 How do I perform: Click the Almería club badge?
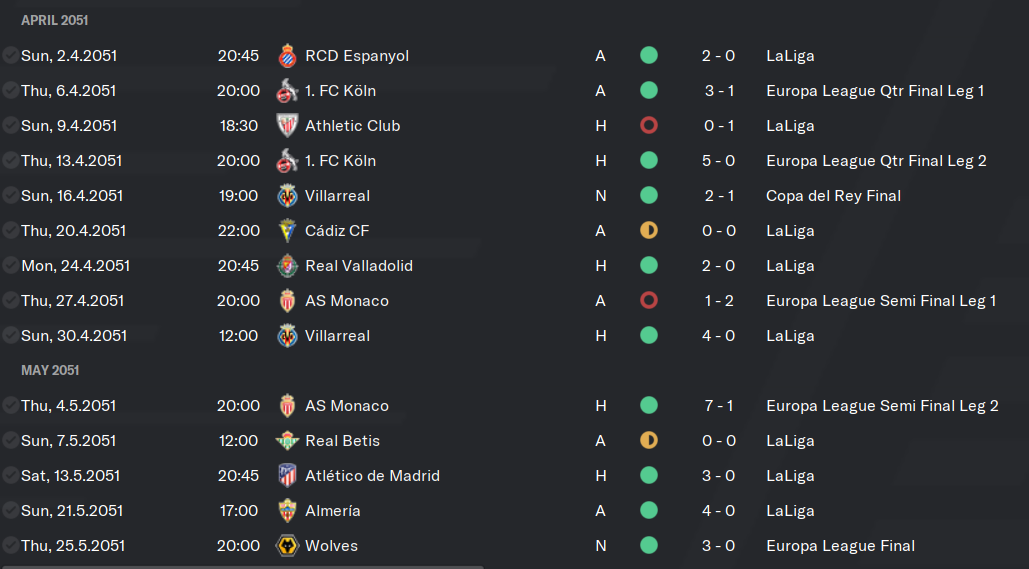tap(287, 511)
